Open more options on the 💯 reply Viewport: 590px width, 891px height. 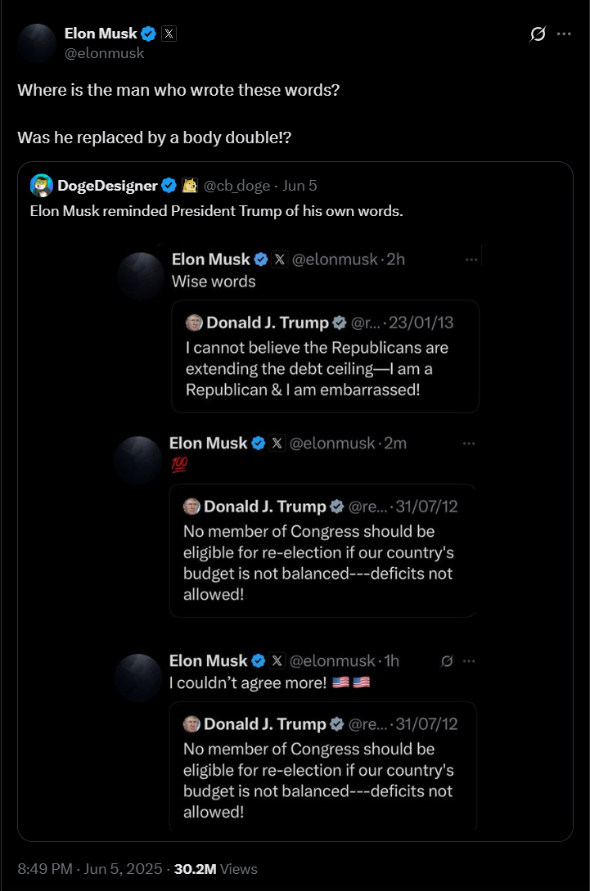point(470,443)
